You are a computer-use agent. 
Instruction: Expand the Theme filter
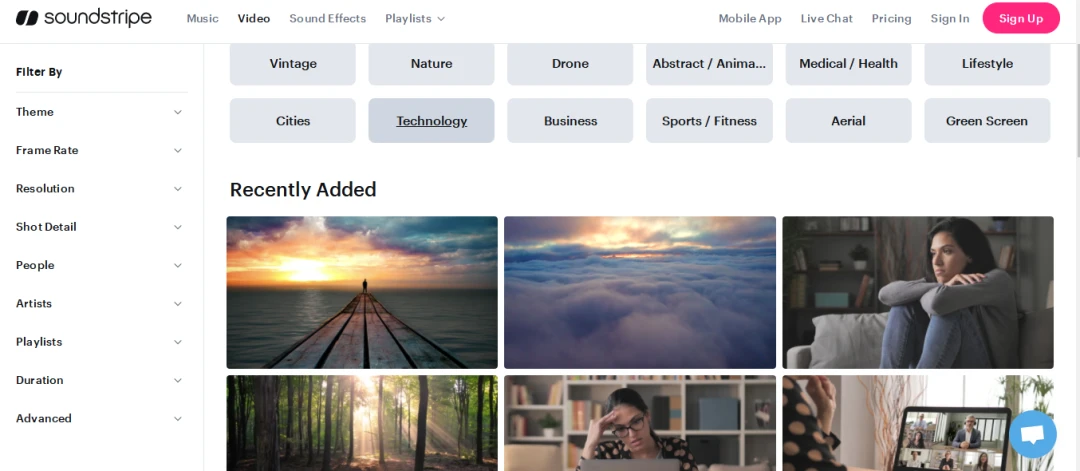100,112
